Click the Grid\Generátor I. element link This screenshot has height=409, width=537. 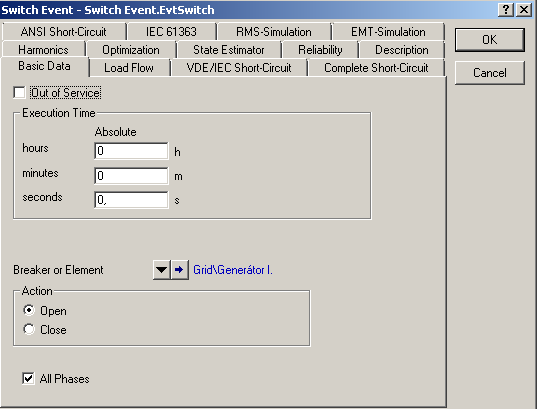point(233,270)
